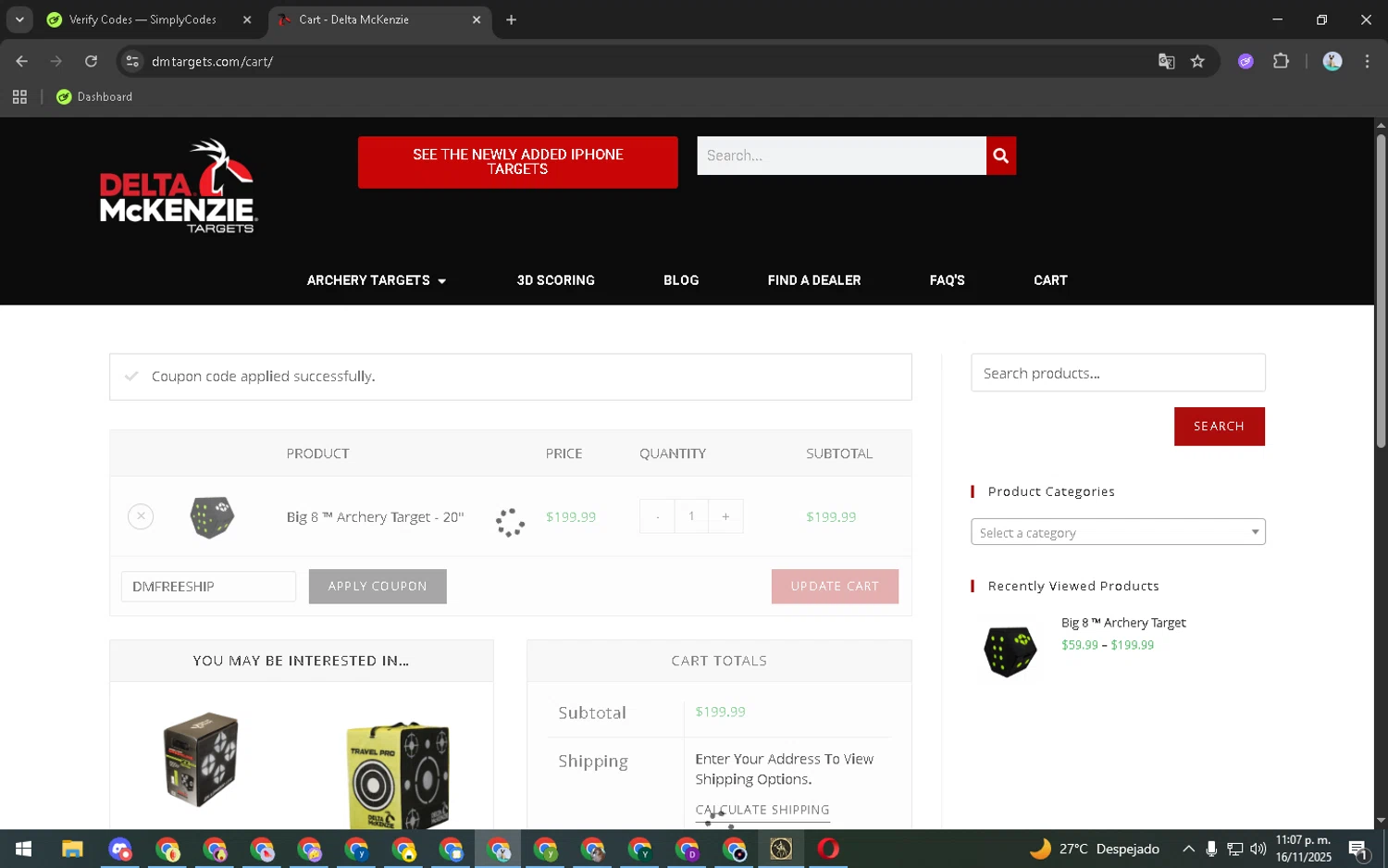The image size is (1388, 868).
Task: Open the Windows Start menu
Action: pos(23,849)
